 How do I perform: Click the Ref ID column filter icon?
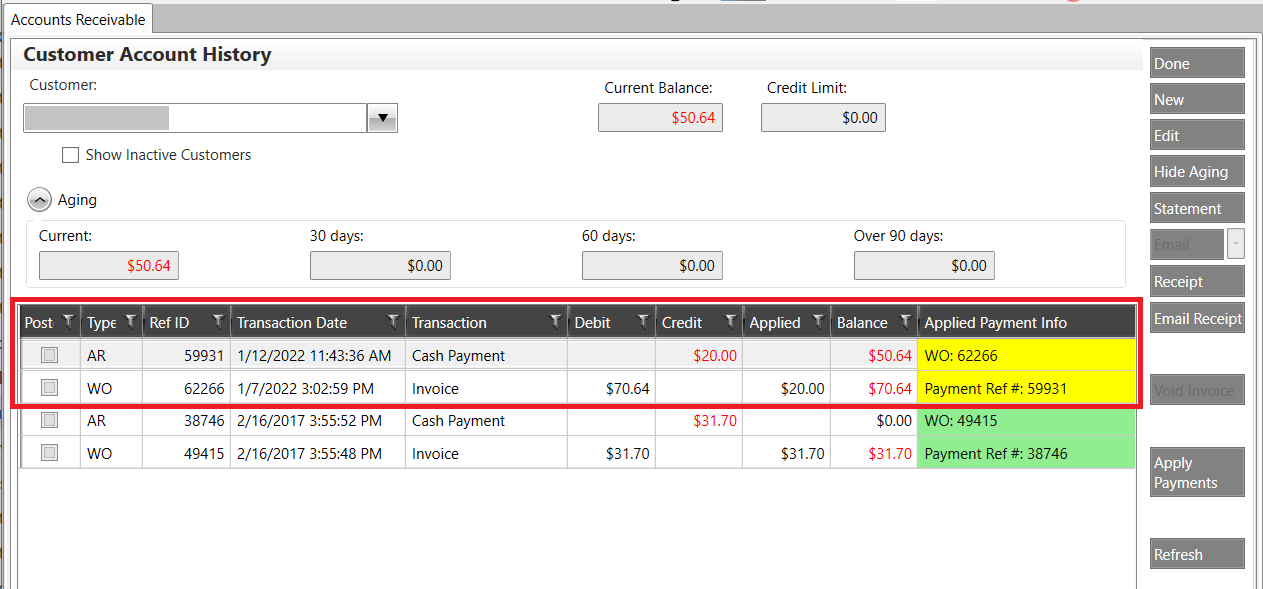pos(218,322)
